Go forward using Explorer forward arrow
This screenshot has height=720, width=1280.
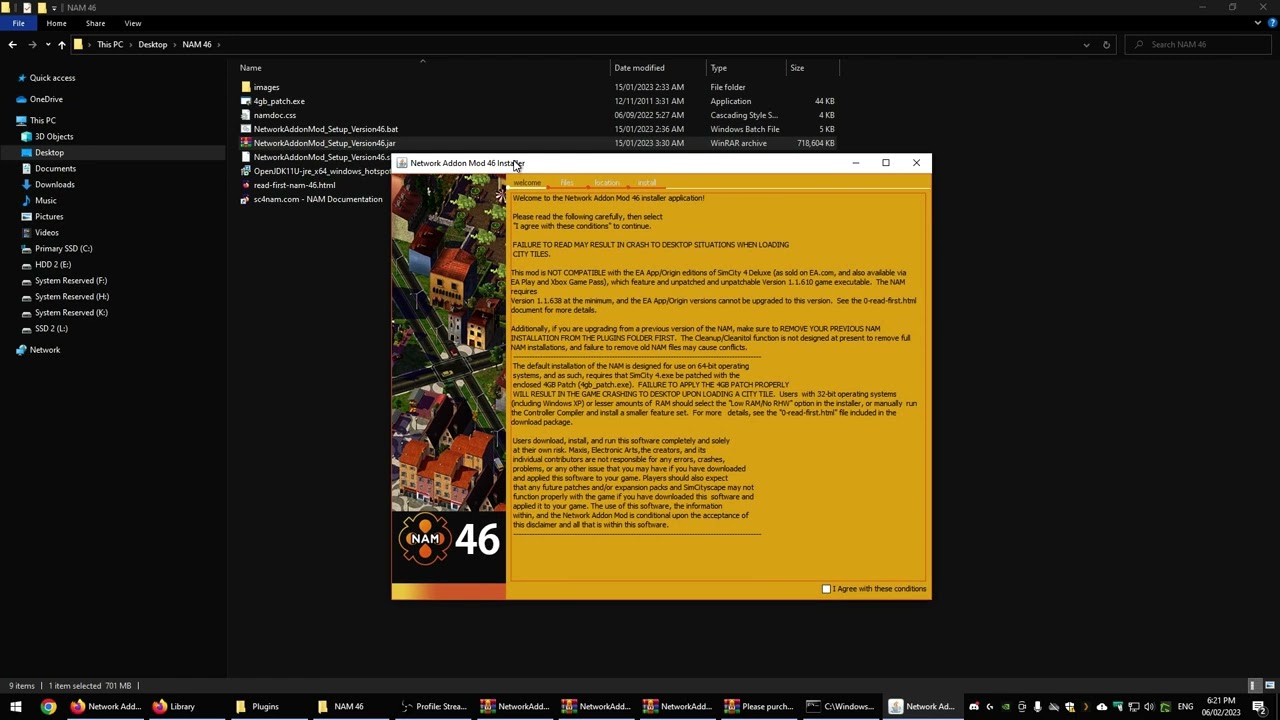tap(32, 44)
